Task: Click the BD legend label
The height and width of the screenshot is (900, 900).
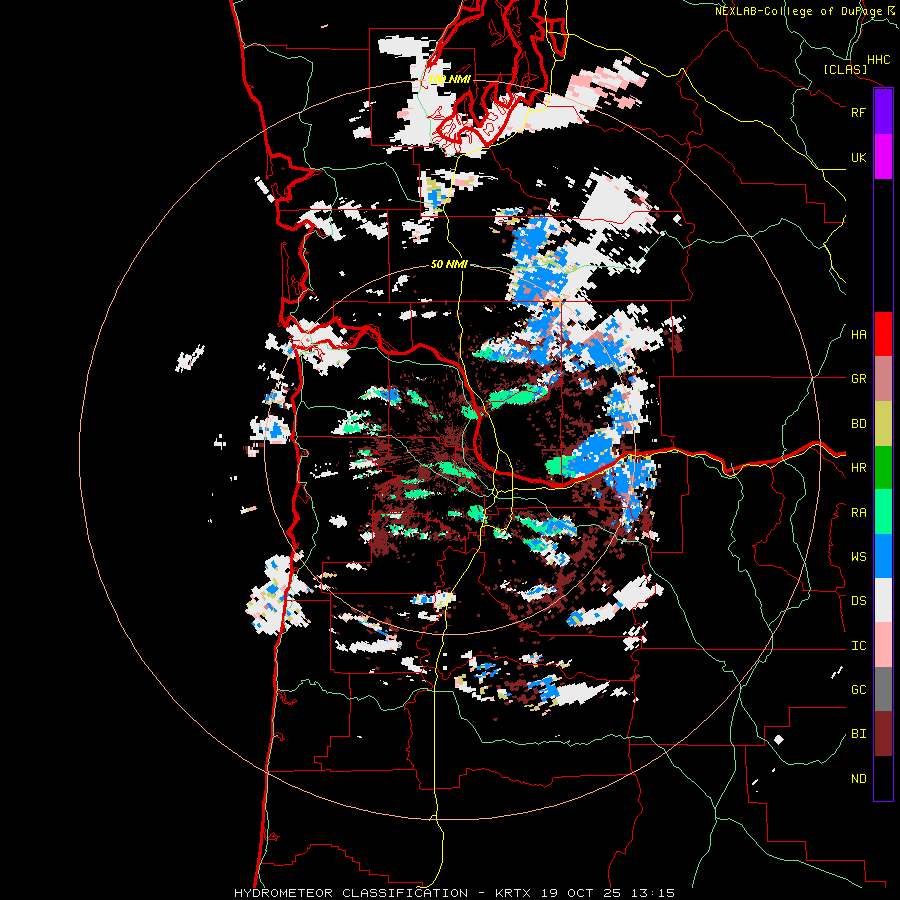Action: pos(858,424)
